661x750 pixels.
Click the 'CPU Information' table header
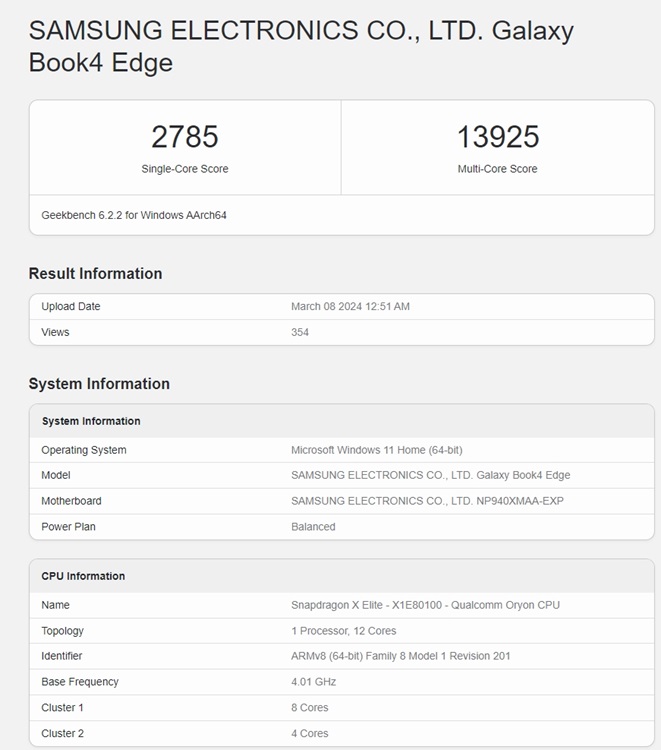[83, 576]
